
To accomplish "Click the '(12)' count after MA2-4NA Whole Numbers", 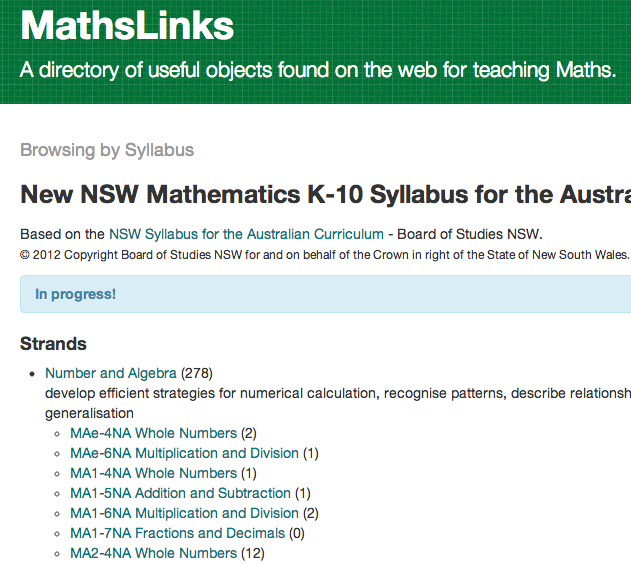I will [253, 553].
